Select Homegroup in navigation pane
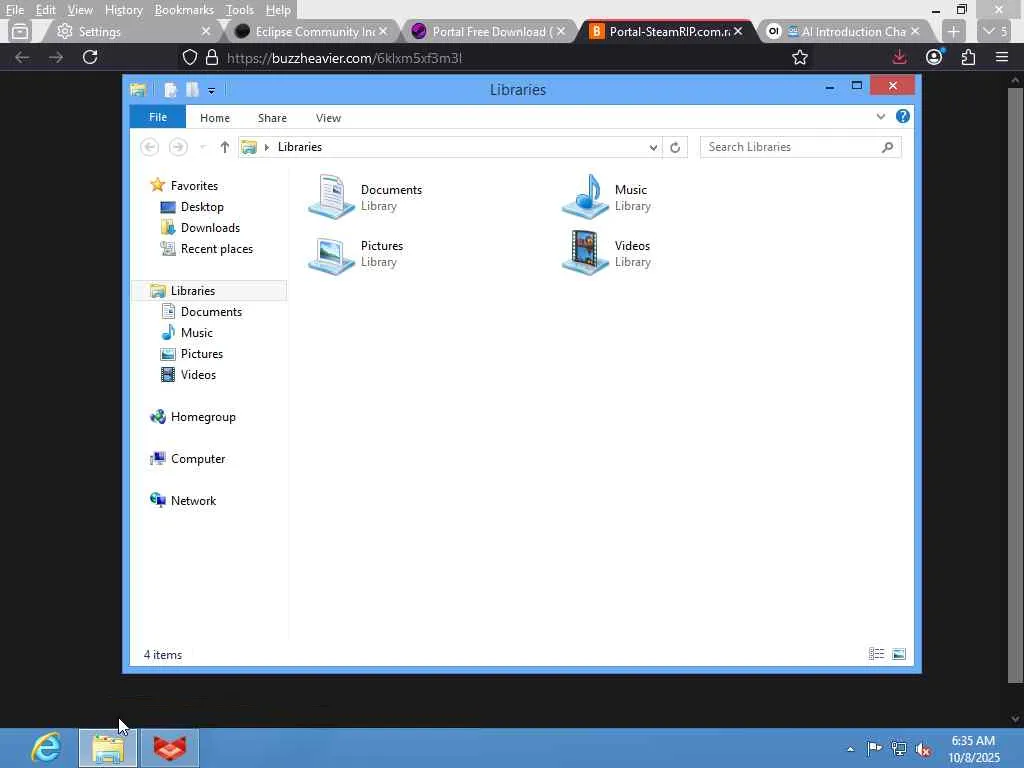 coord(203,417)
